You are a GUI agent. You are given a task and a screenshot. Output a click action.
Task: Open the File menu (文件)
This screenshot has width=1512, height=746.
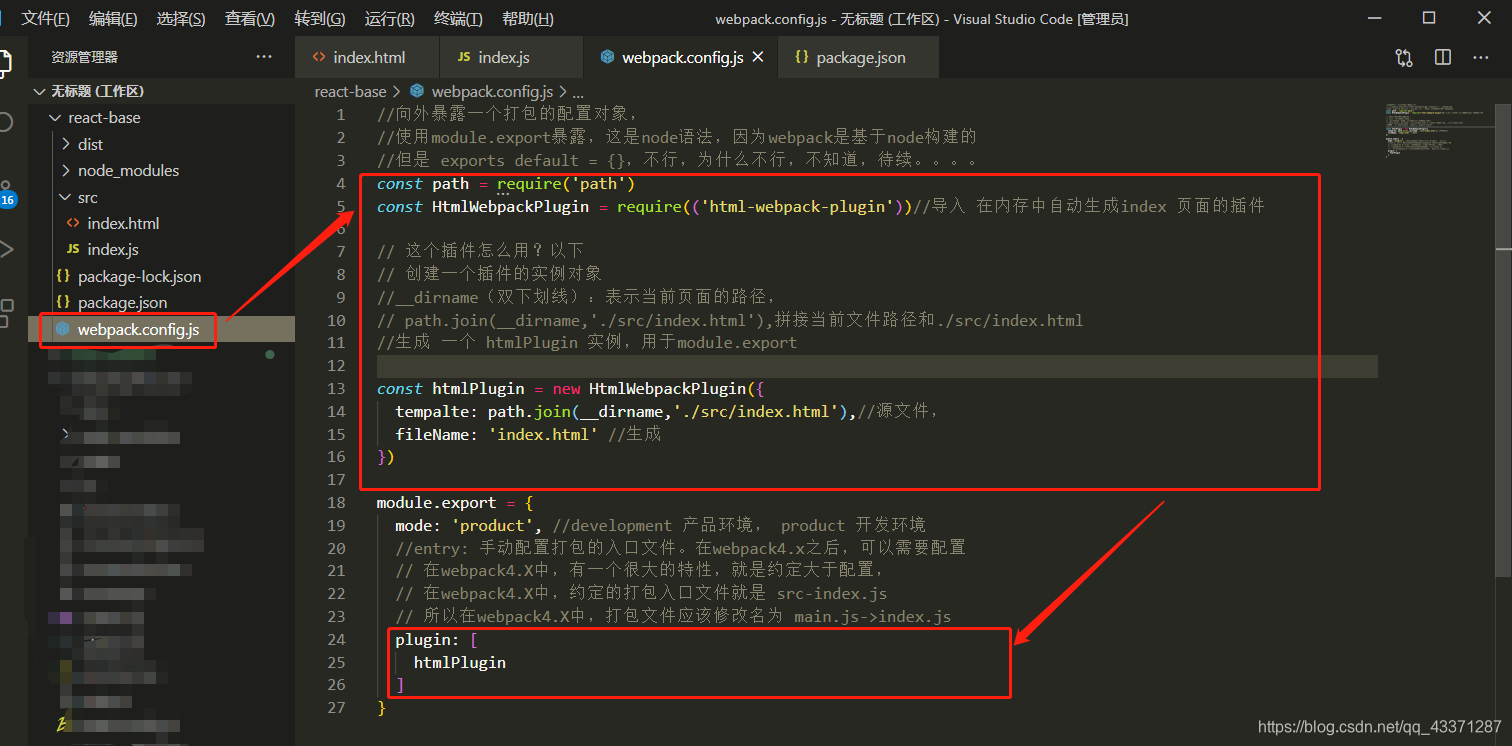[45, 19]
